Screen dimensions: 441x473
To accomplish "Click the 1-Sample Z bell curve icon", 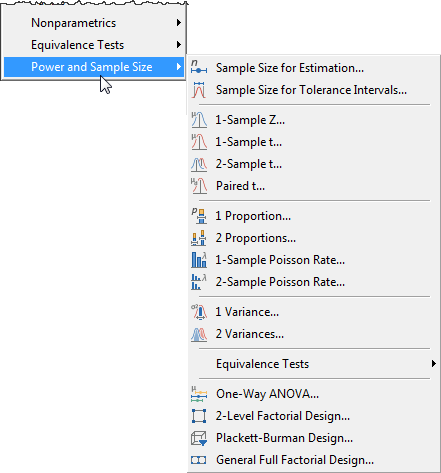I will pos(199,120).
